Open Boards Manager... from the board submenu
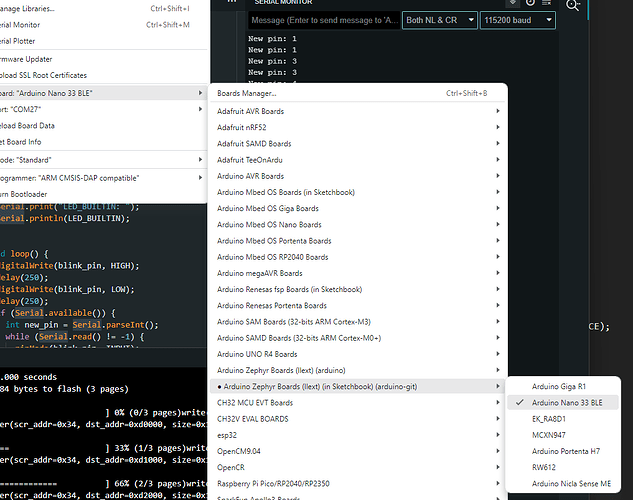This screenshot has width=633, height=500. point(358,93)
